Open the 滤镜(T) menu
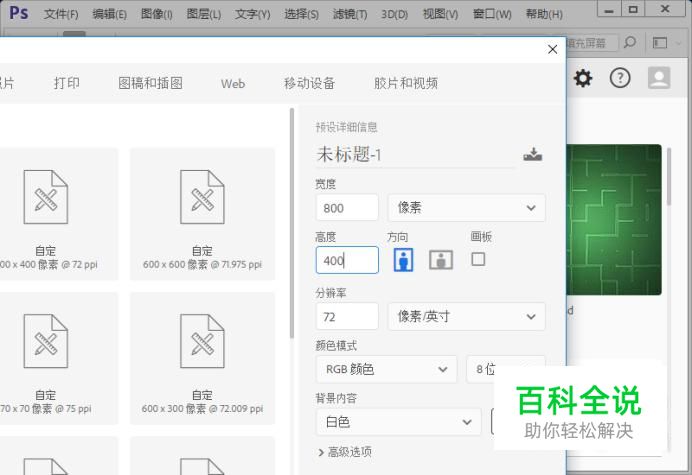 350,14
